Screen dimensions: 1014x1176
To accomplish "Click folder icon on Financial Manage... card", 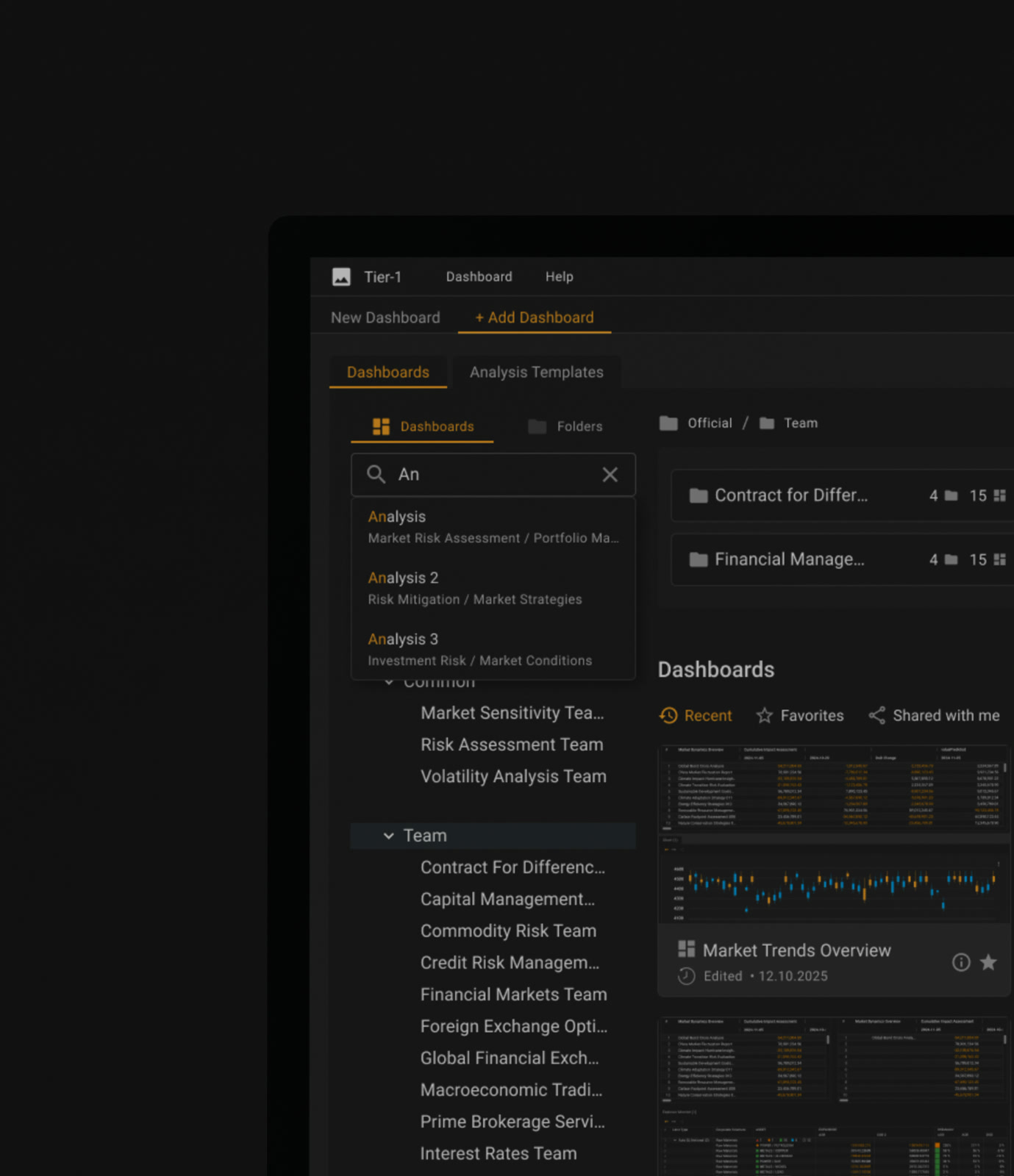I will 699,559.
